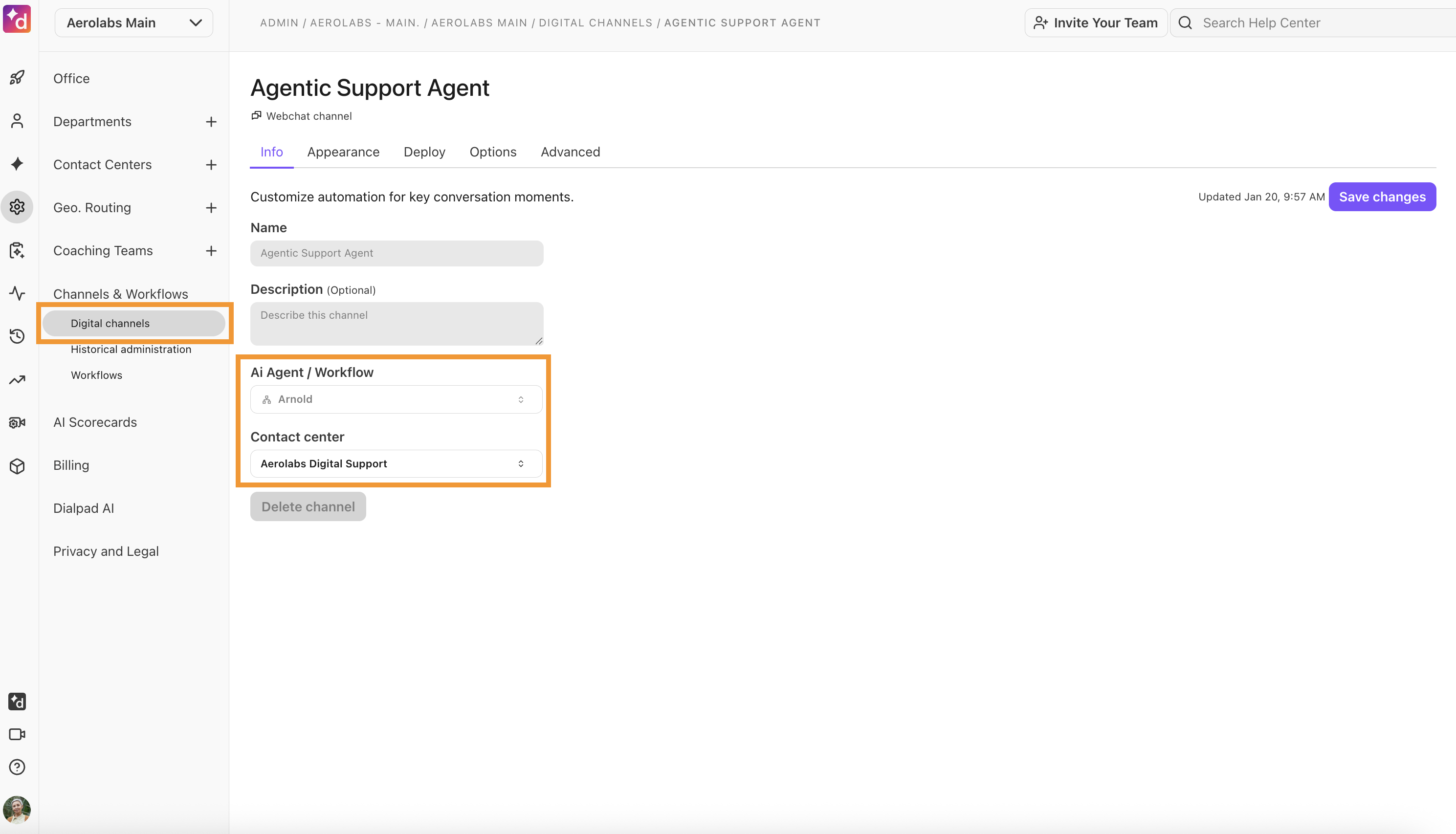The image size is (1456, 834).
Task: Open the activity pulse sidebar icon
Action: pyautogui.click(x=17, y=293)
